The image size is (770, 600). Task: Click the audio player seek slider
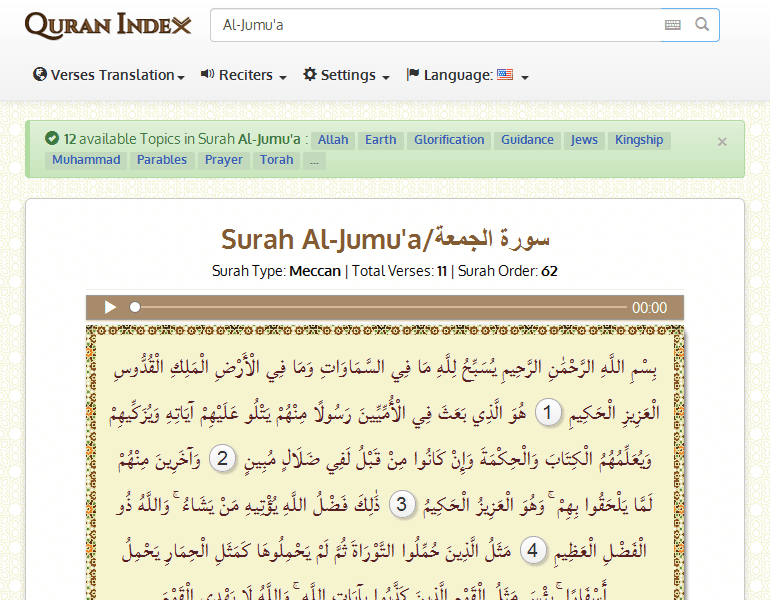click(380, 308)
